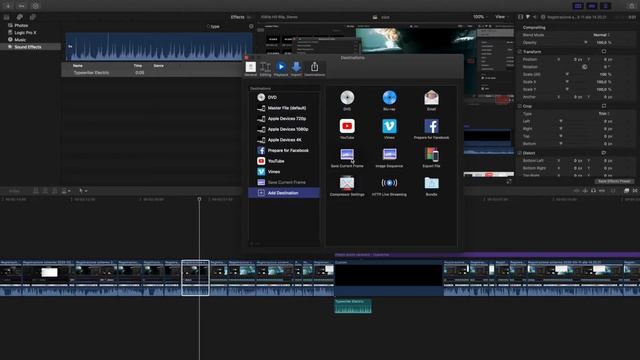Image resolution: width=640 pixels, height=360 pixels.
Task: Toggle the Transform checkbox in inspector
Action: point(520,52)
